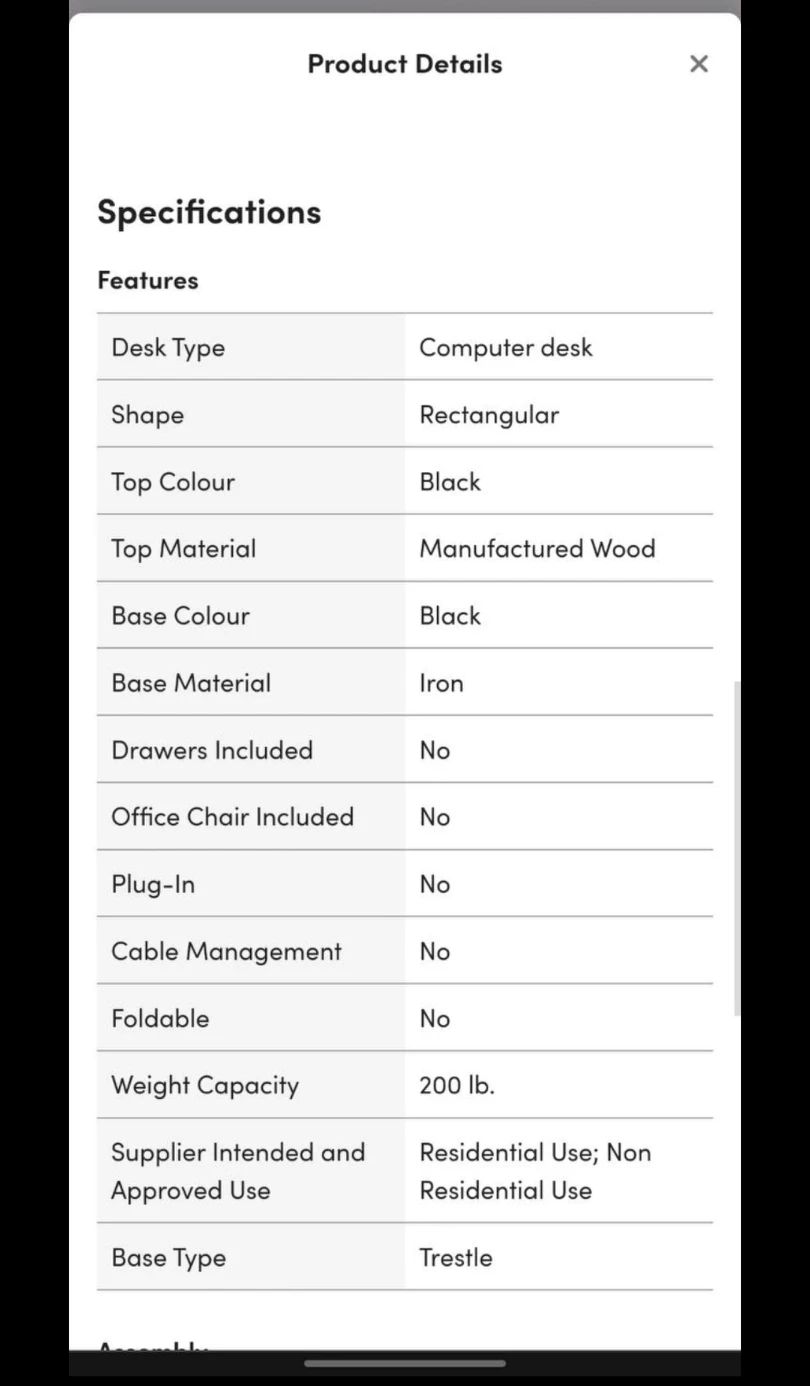
Task: Select the Manufactured Wood value
Action: pyautogui.click(x=537, y=548)
